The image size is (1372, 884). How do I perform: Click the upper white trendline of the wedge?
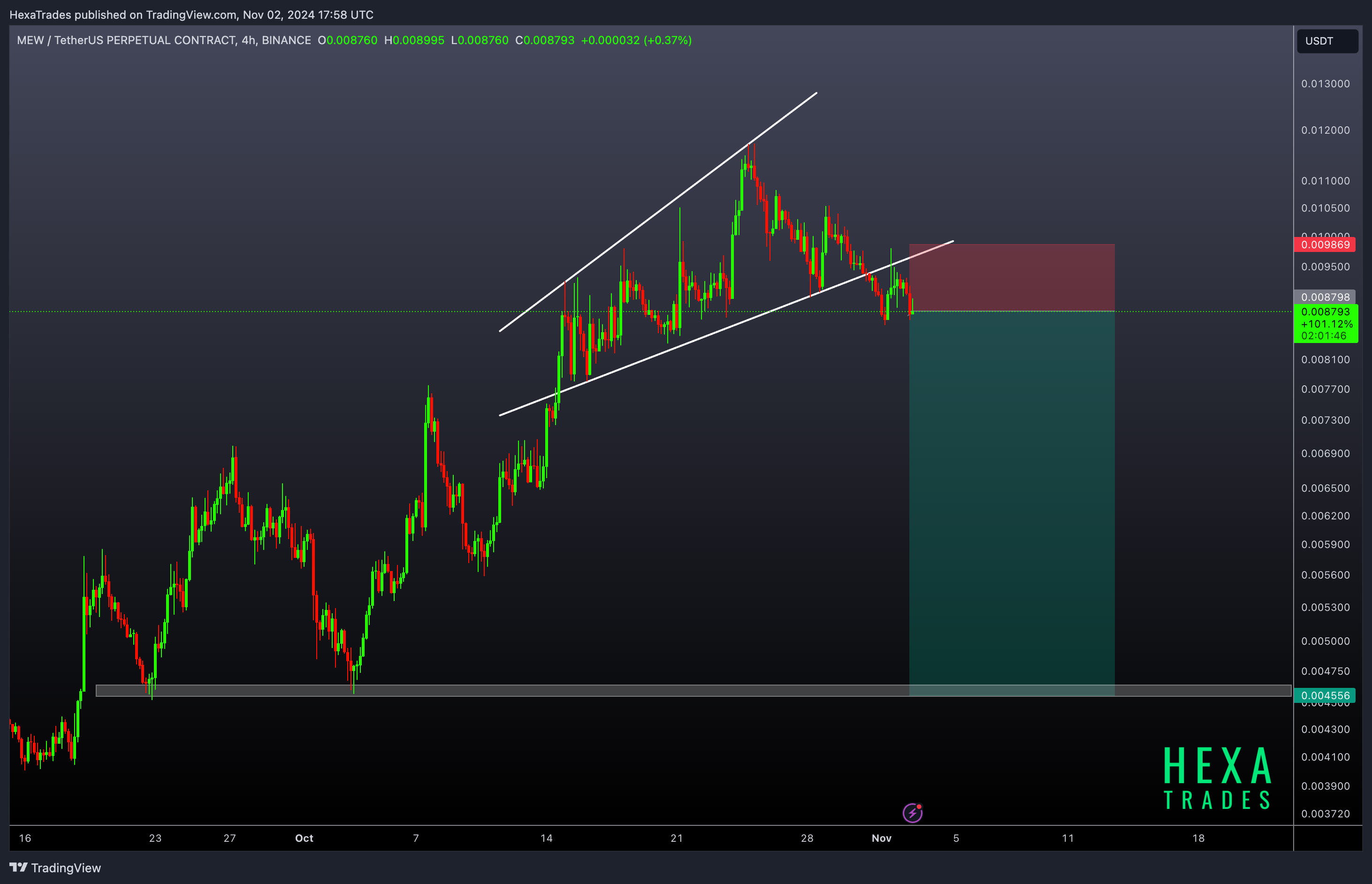(658, 211)
